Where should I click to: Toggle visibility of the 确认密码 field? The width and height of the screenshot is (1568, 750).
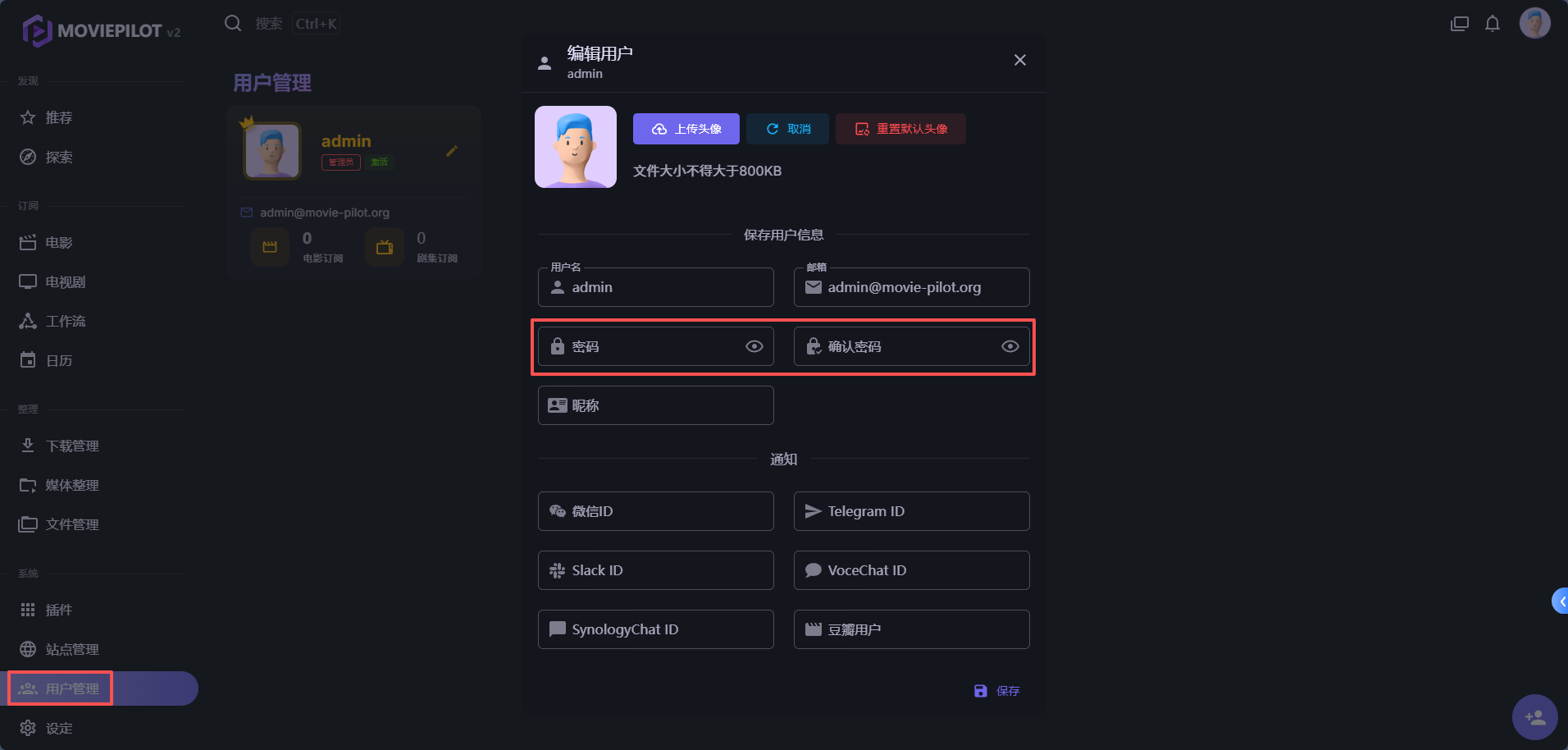coord(1010,346)
